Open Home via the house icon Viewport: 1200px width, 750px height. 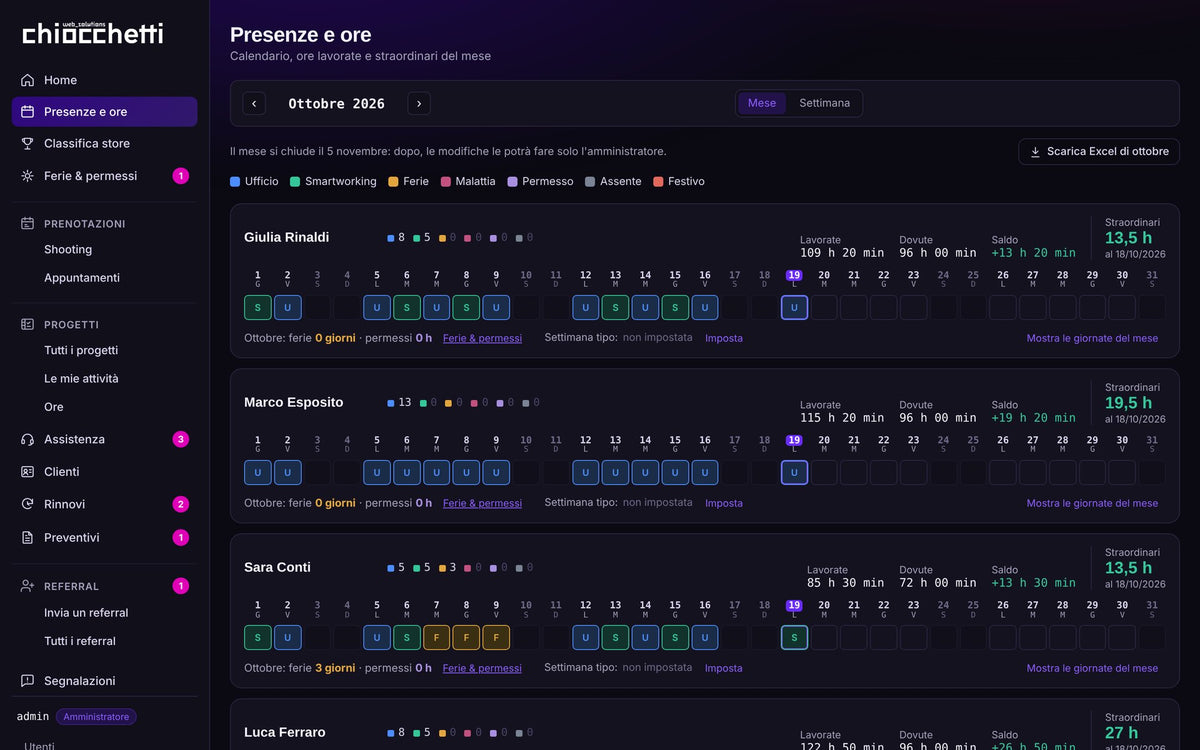click(27, 80)
